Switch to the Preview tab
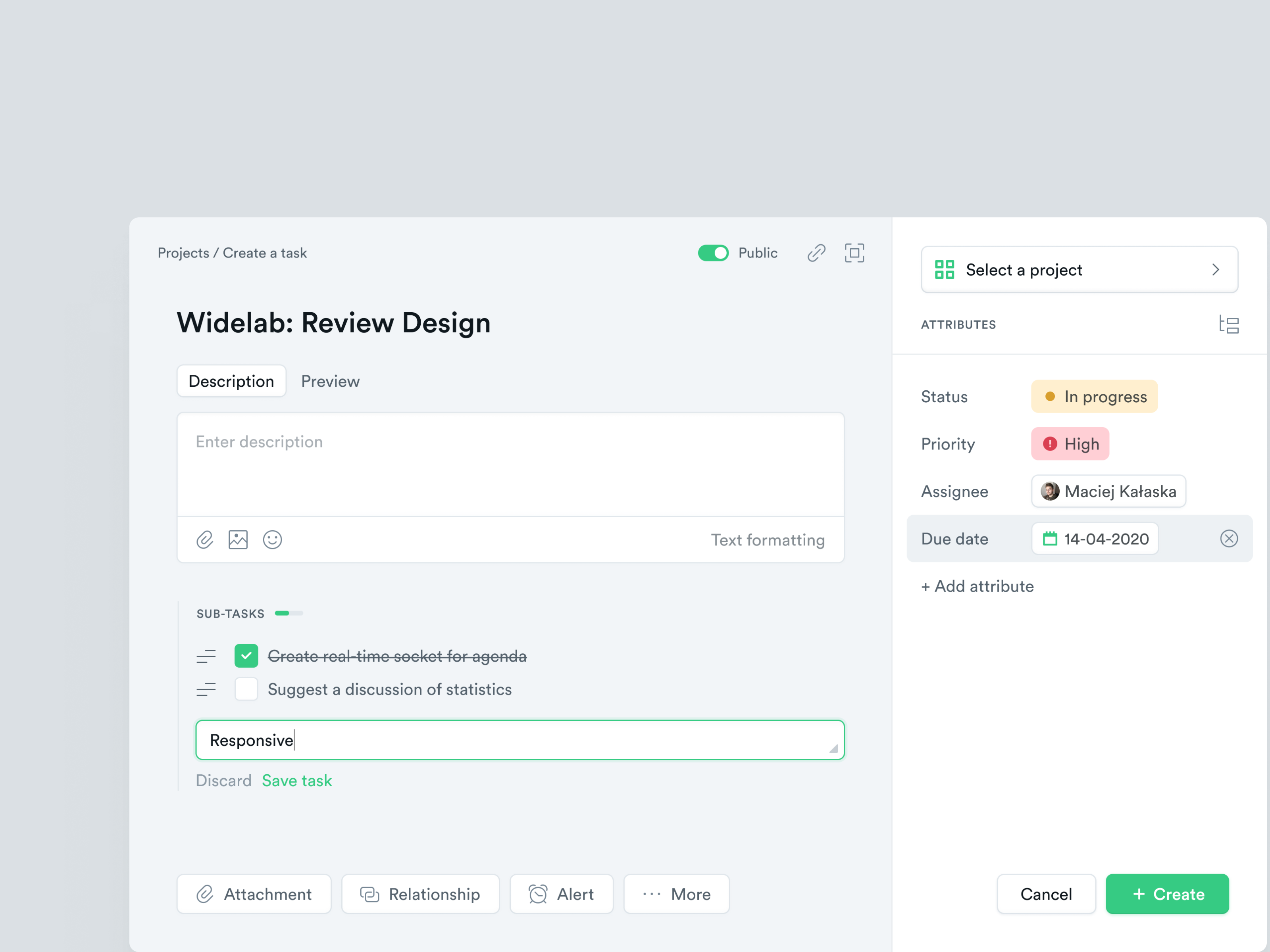The image size is (1270, 952). tap(330, 381)
